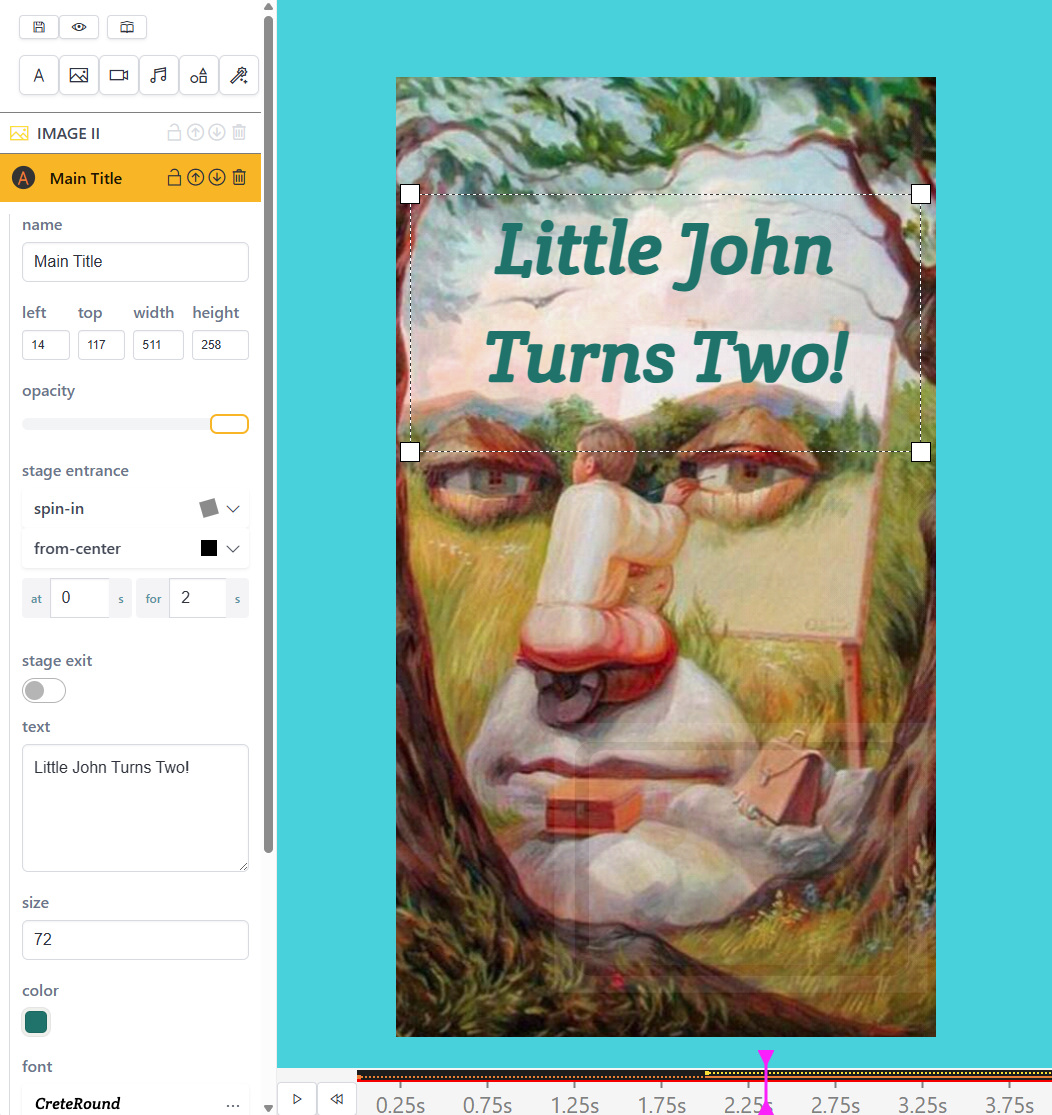
Task: Expand the spin-in entrance dropdown
Action: click(x=233, y=509)
